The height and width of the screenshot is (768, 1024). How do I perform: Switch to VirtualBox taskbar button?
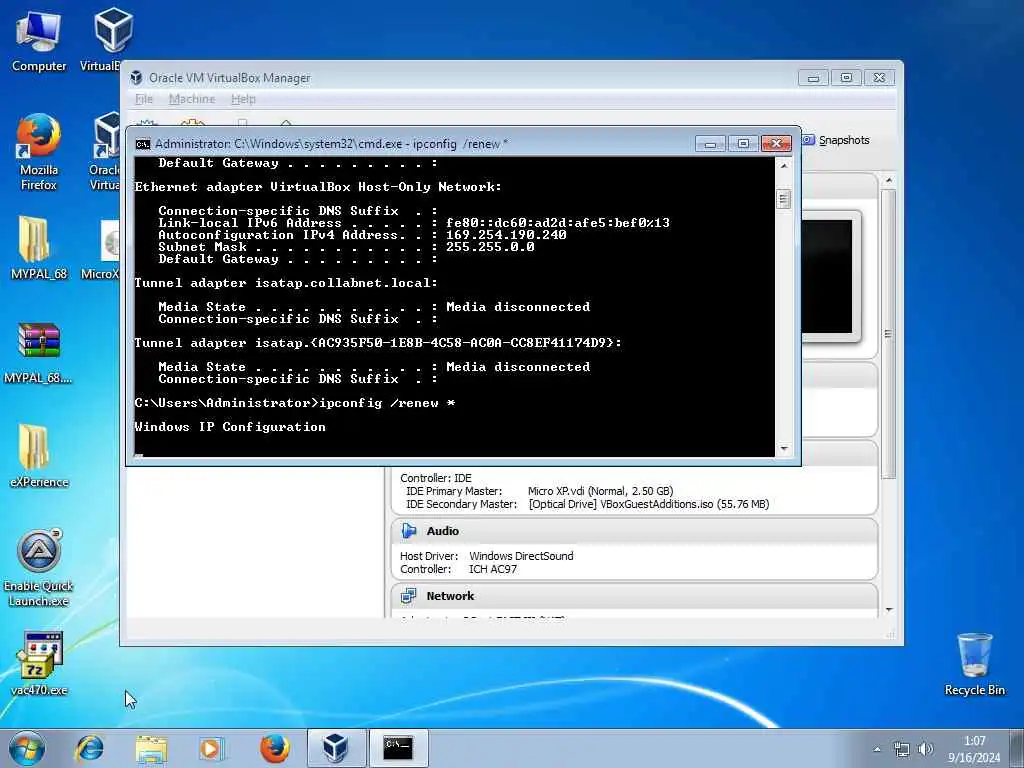point(336,748)
